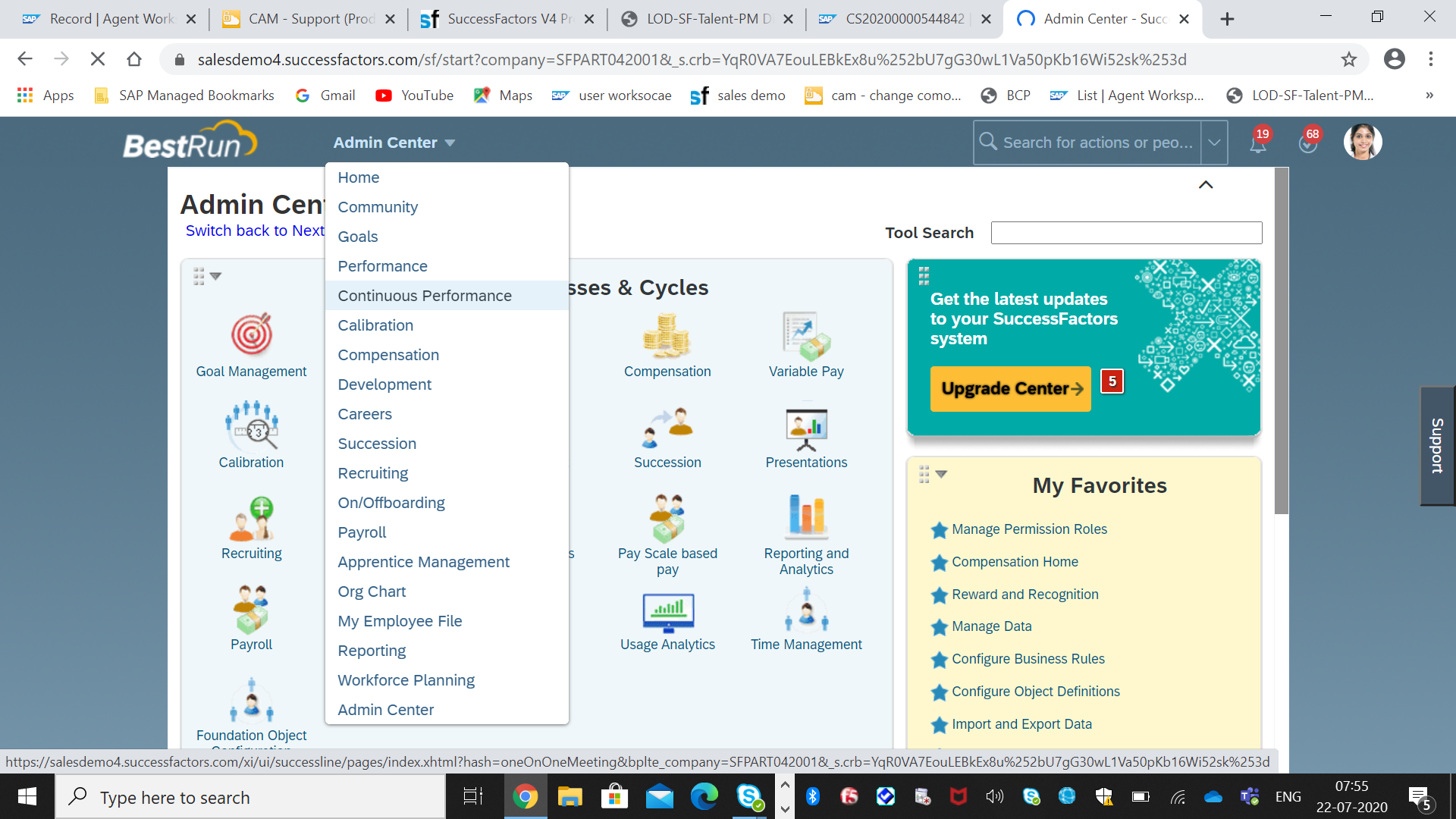Go to the browser home page
The image size is (1456, 819).
click(x=134, y=59)
